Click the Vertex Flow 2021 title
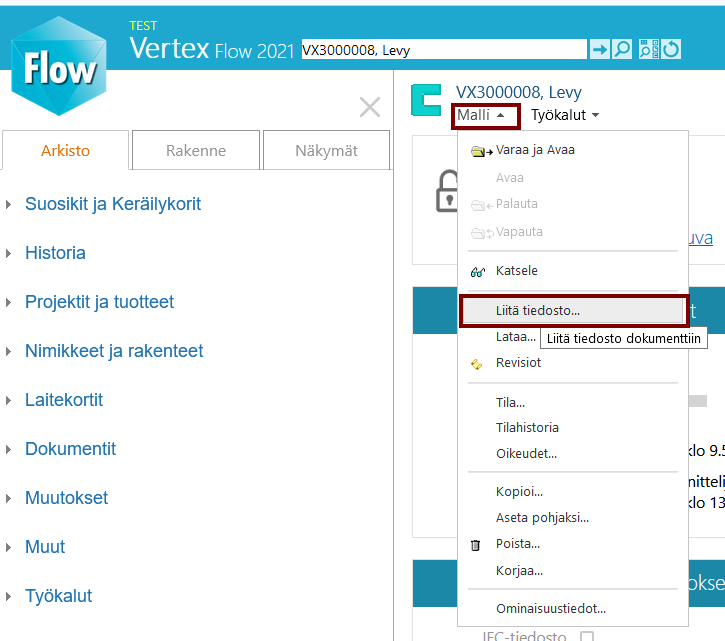This screenshot has height=641, width=725. coord(212,49)
